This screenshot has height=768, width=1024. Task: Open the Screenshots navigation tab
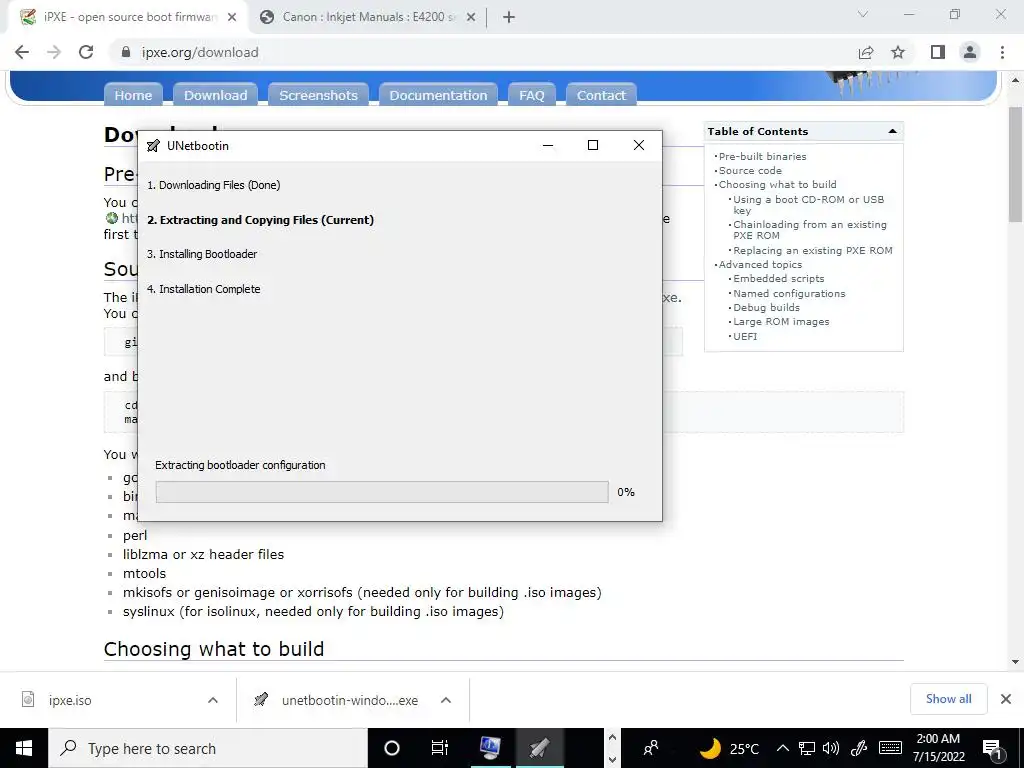[319, 95]
